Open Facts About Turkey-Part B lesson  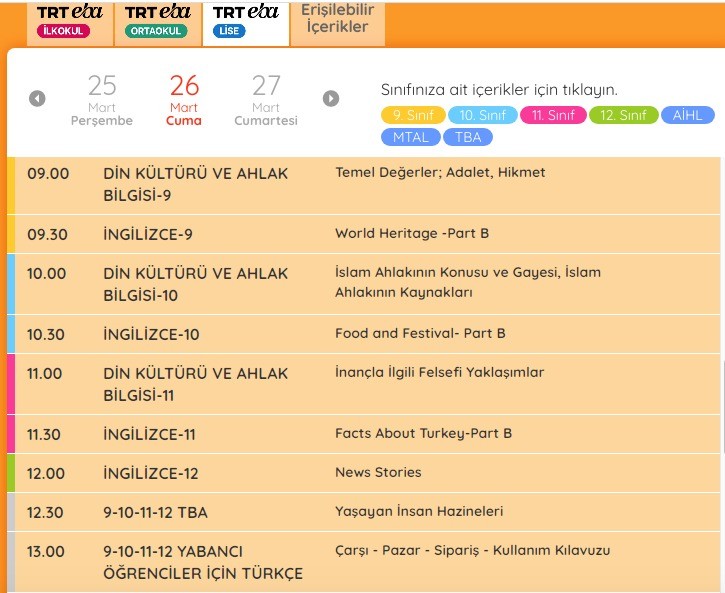pyautogui.click(x=423, y=433)
